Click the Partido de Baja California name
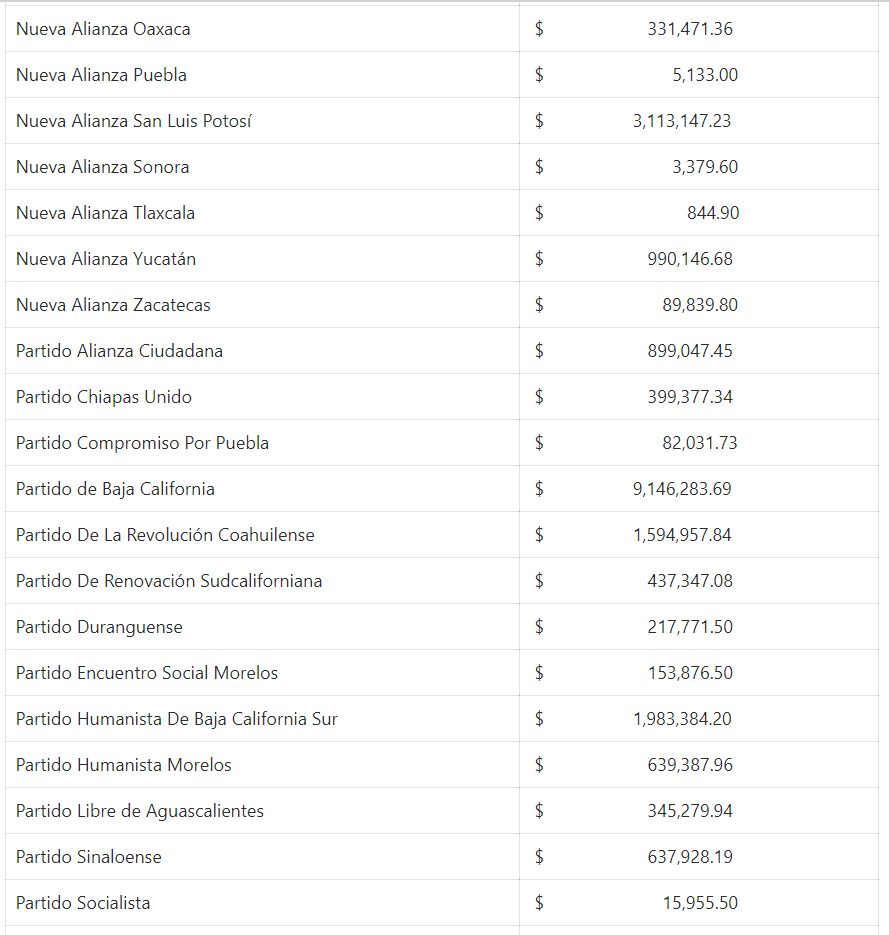This screenshot has height=935, width=889. (115, 489)
